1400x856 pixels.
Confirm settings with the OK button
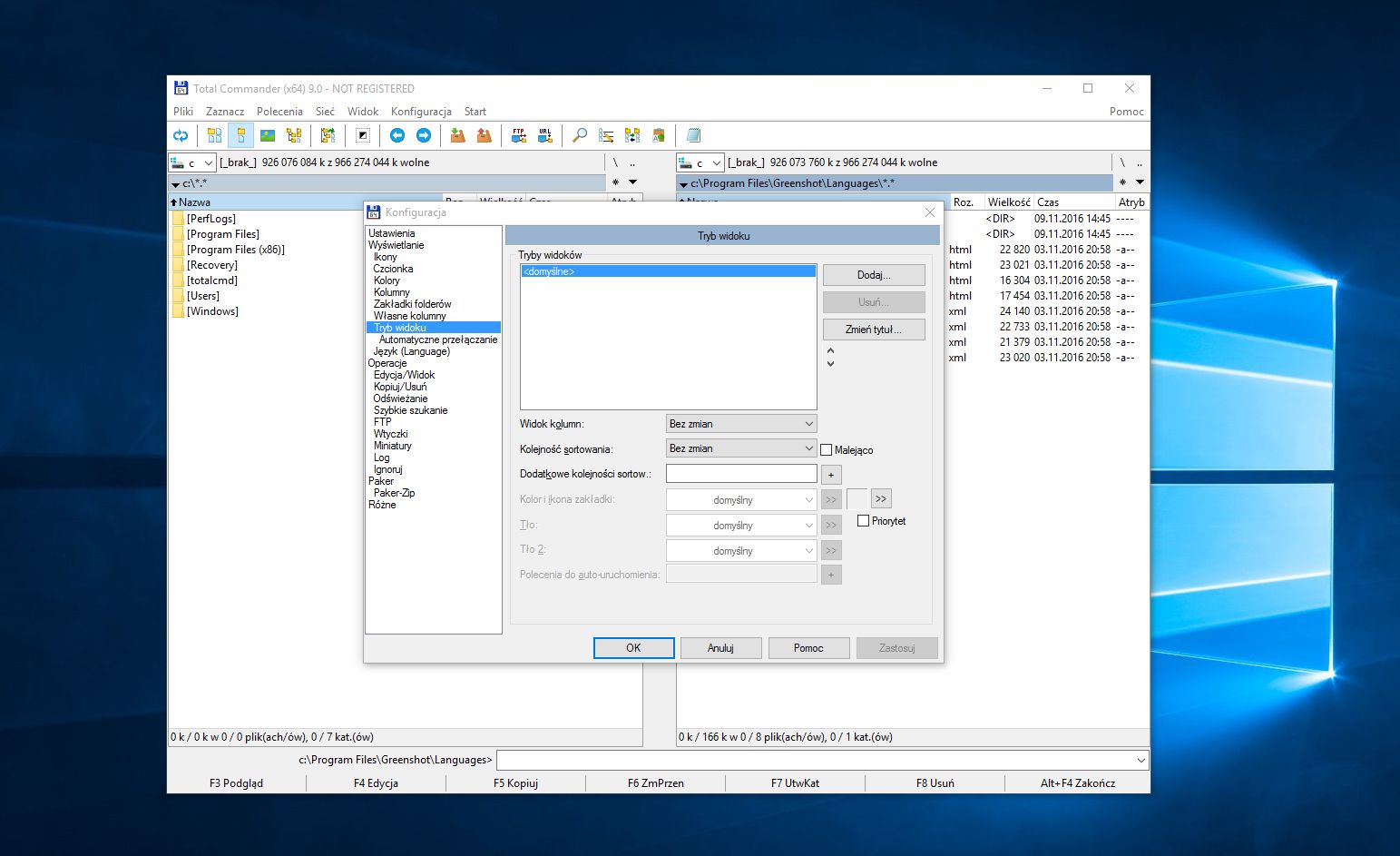coord(633,648)
